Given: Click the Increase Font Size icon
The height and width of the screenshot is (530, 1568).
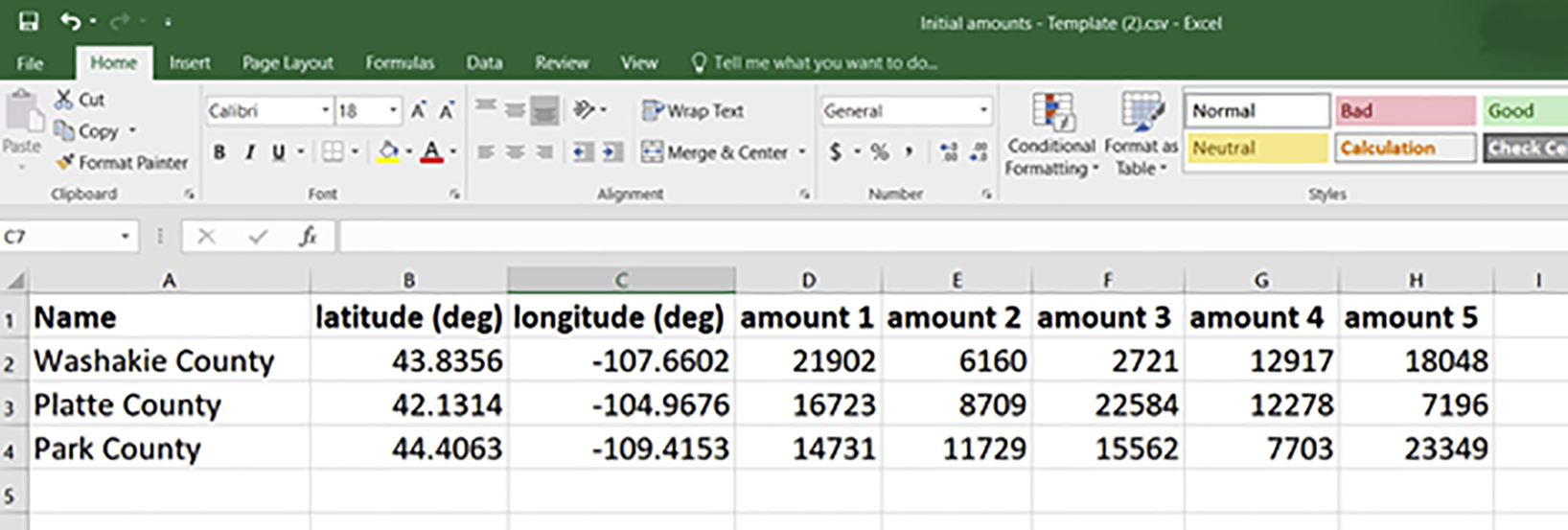Looking at the screenshot, I should coord(419,111).
